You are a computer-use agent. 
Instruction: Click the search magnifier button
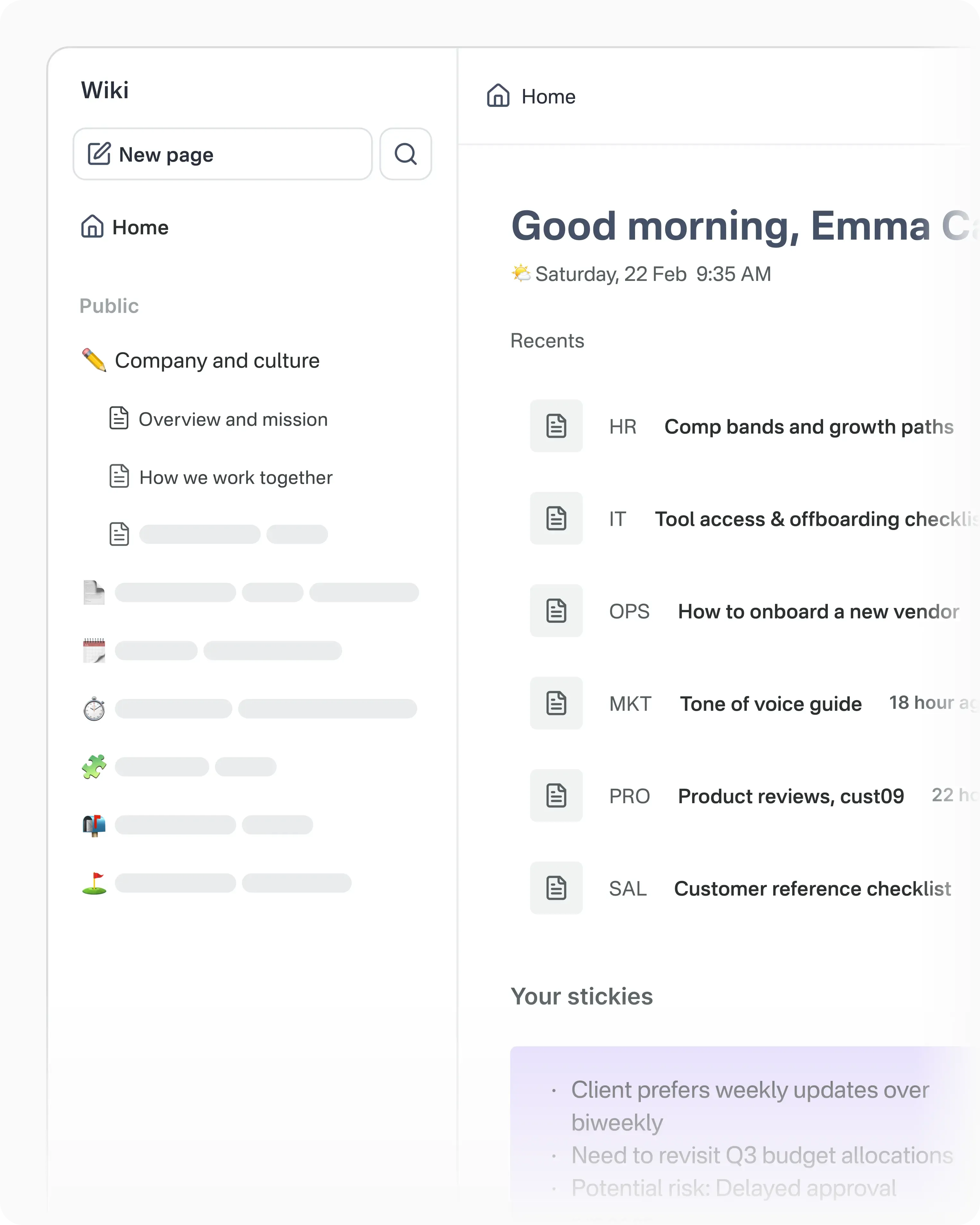click(405, 154)
